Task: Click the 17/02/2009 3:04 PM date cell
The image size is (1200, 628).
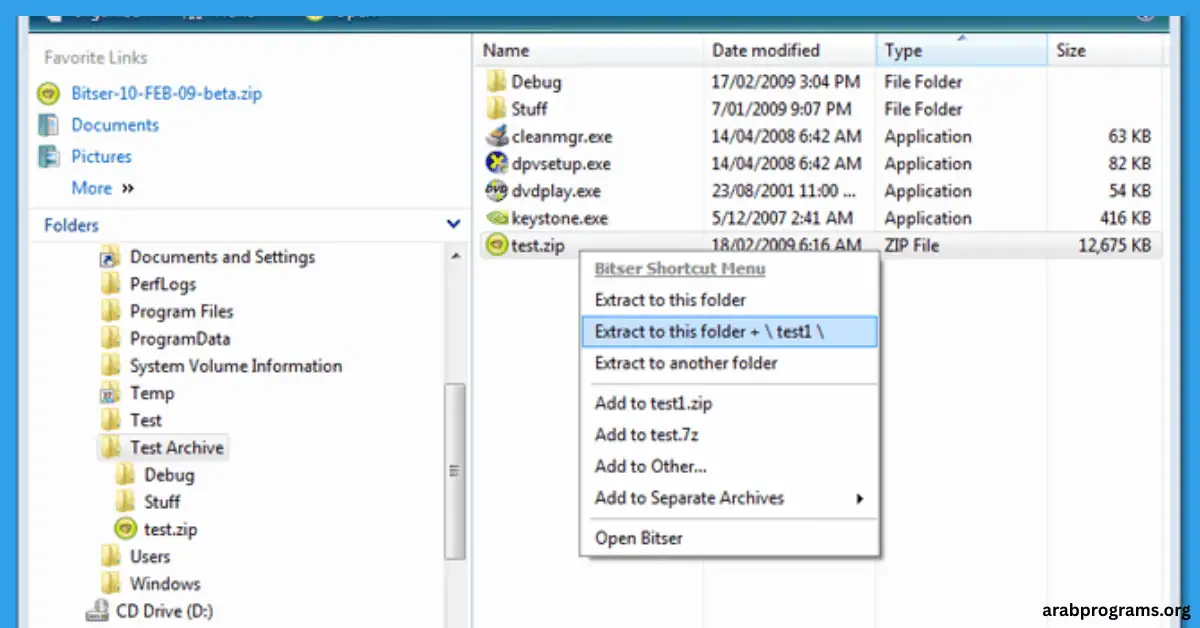Action: click(x=786, y=82)
